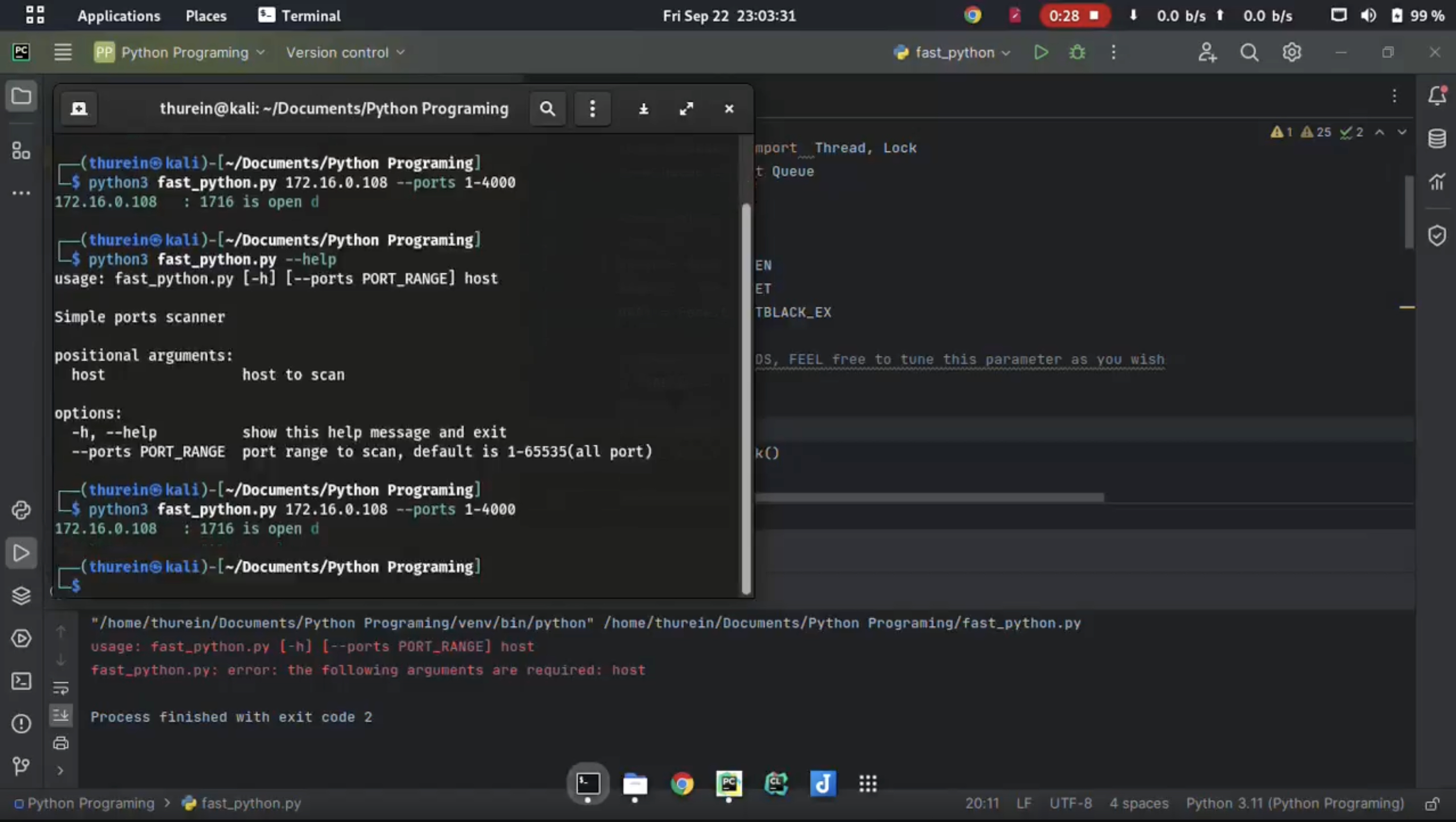1456x822 pixels.
Task: Open clock and calendar in top bar
Action: (x=729, y=16)
